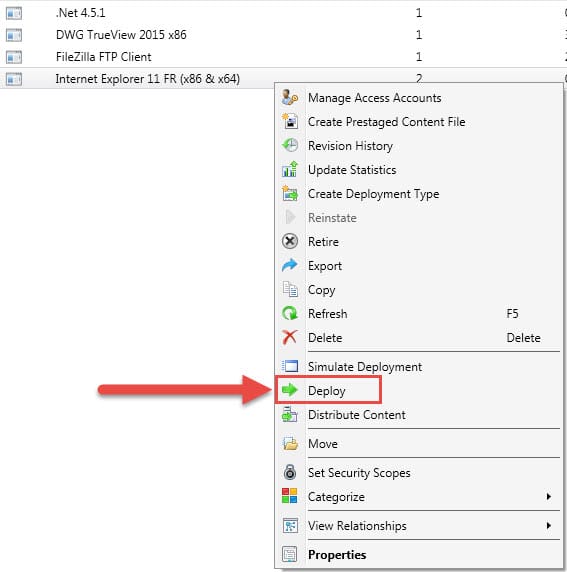Select Export from the menu
The width and height of the screenshot is (567, 572).
pyautogui.click(x=325, y=266)
